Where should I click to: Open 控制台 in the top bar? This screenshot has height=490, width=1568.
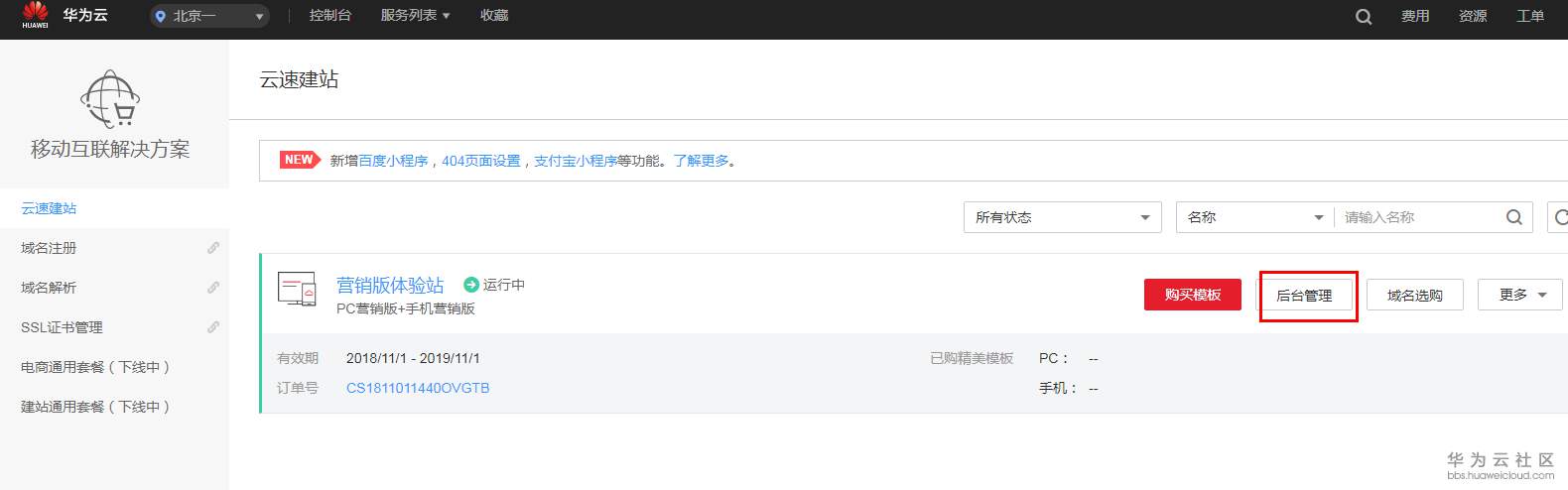pyautogui.click(x=330, y=16)
